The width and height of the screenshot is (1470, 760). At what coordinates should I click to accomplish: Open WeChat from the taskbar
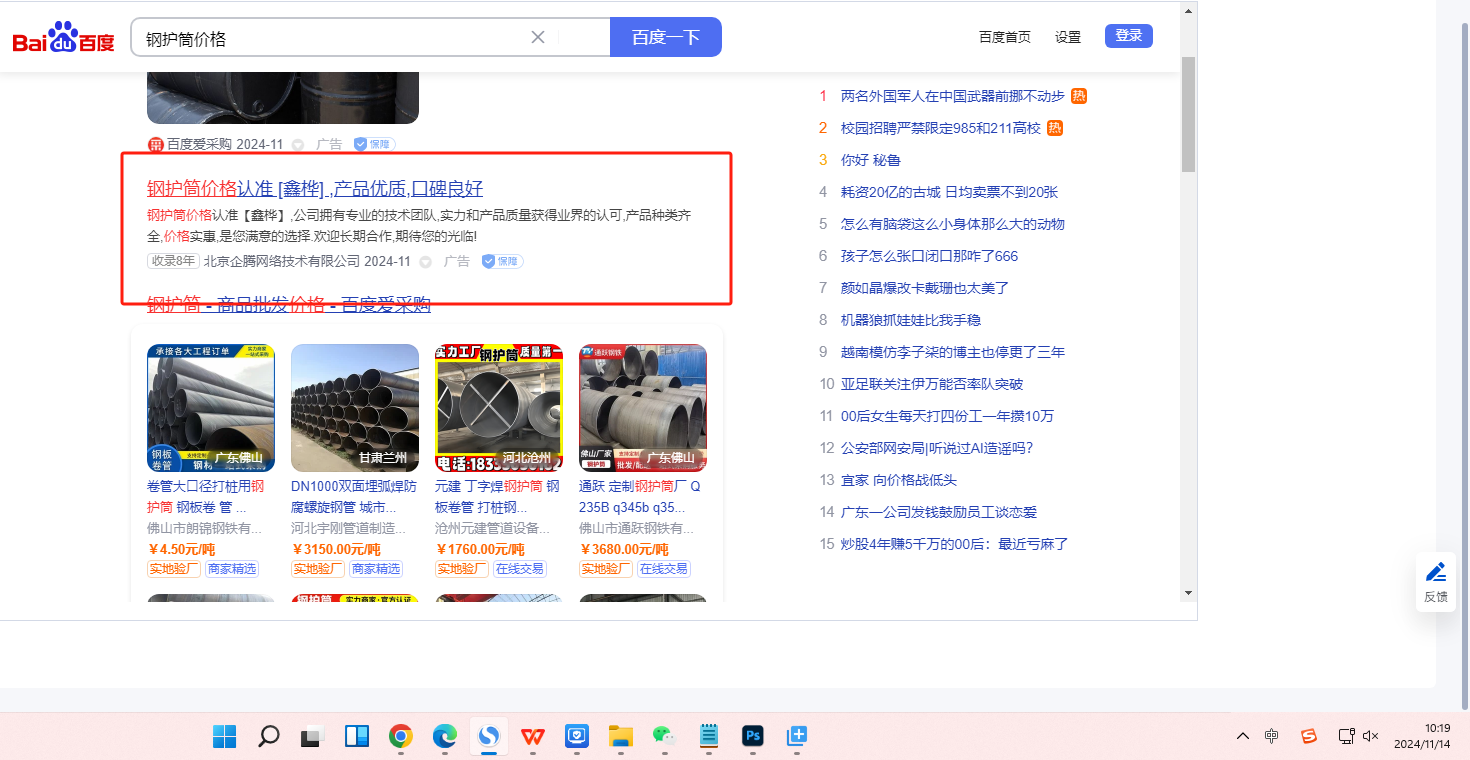click(665, 737)
